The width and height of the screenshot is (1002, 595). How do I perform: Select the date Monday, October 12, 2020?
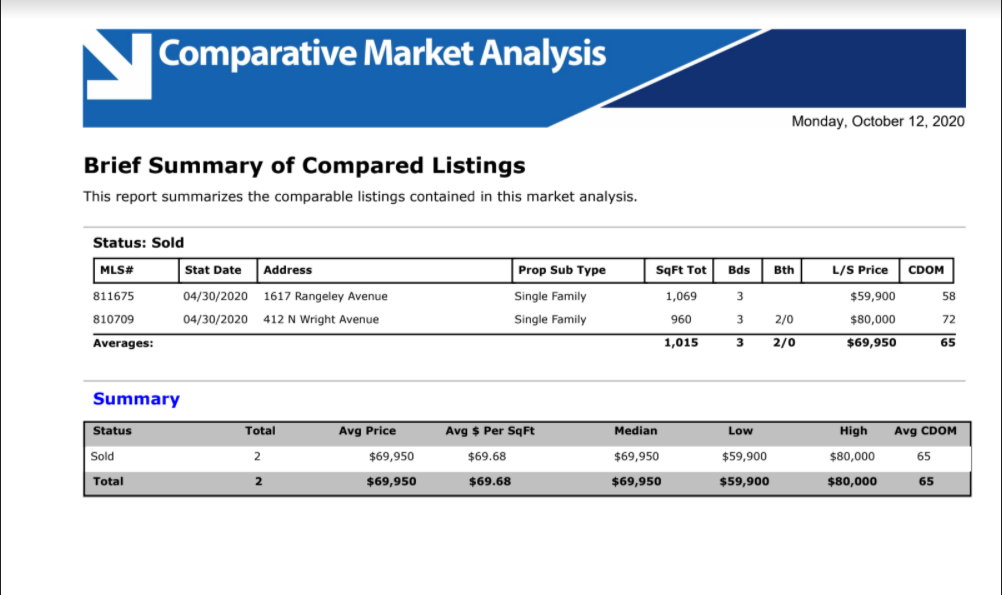878,121
